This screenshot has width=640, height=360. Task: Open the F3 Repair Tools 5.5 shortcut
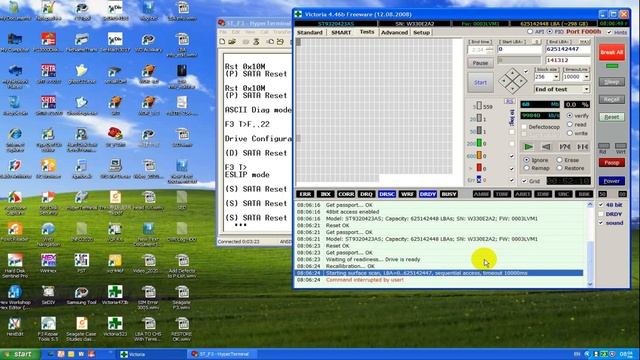tap(48, 329)
